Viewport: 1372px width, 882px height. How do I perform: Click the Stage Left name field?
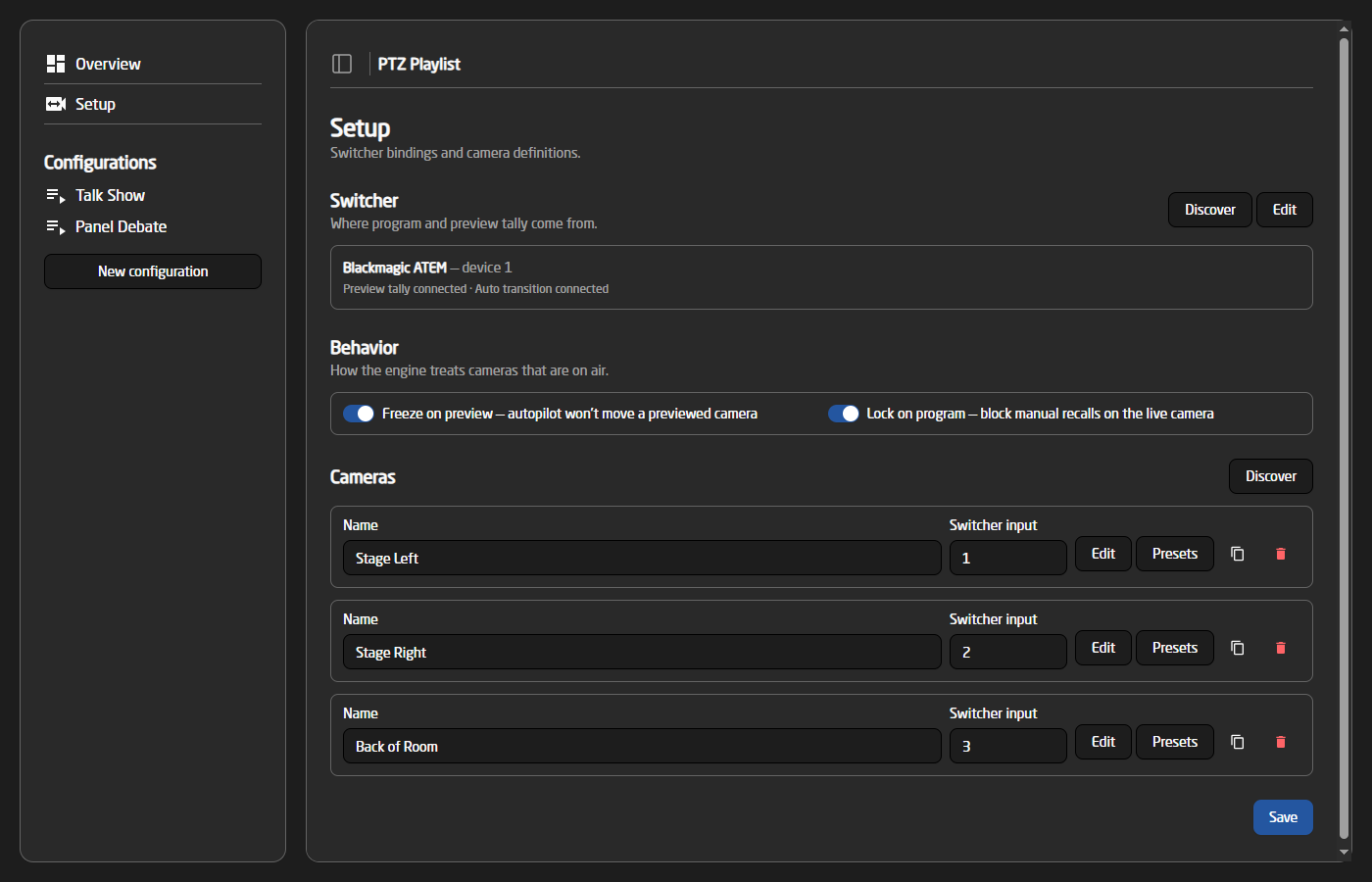(642, 558)
